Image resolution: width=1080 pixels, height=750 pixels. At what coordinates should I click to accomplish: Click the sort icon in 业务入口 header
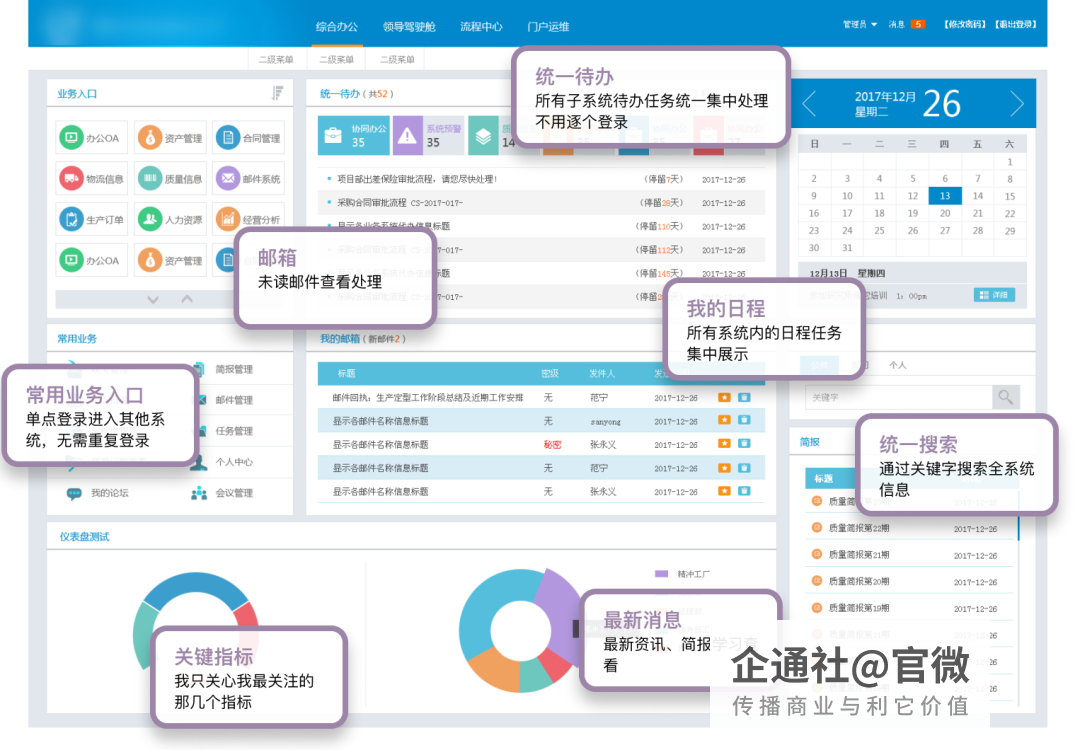[x=277, y=93]
